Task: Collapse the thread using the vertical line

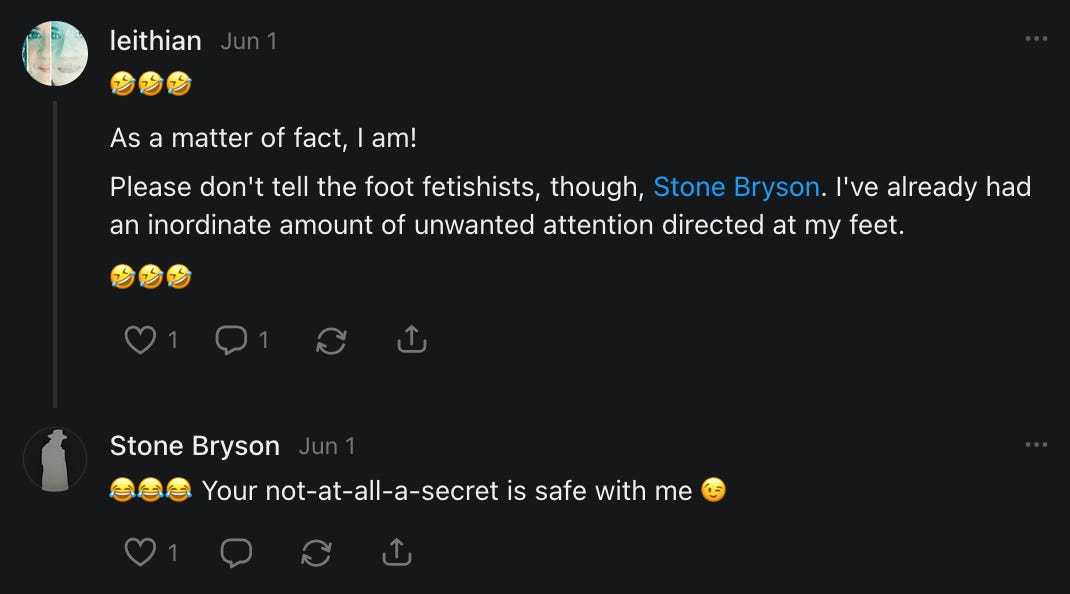Action: [55, 250]
